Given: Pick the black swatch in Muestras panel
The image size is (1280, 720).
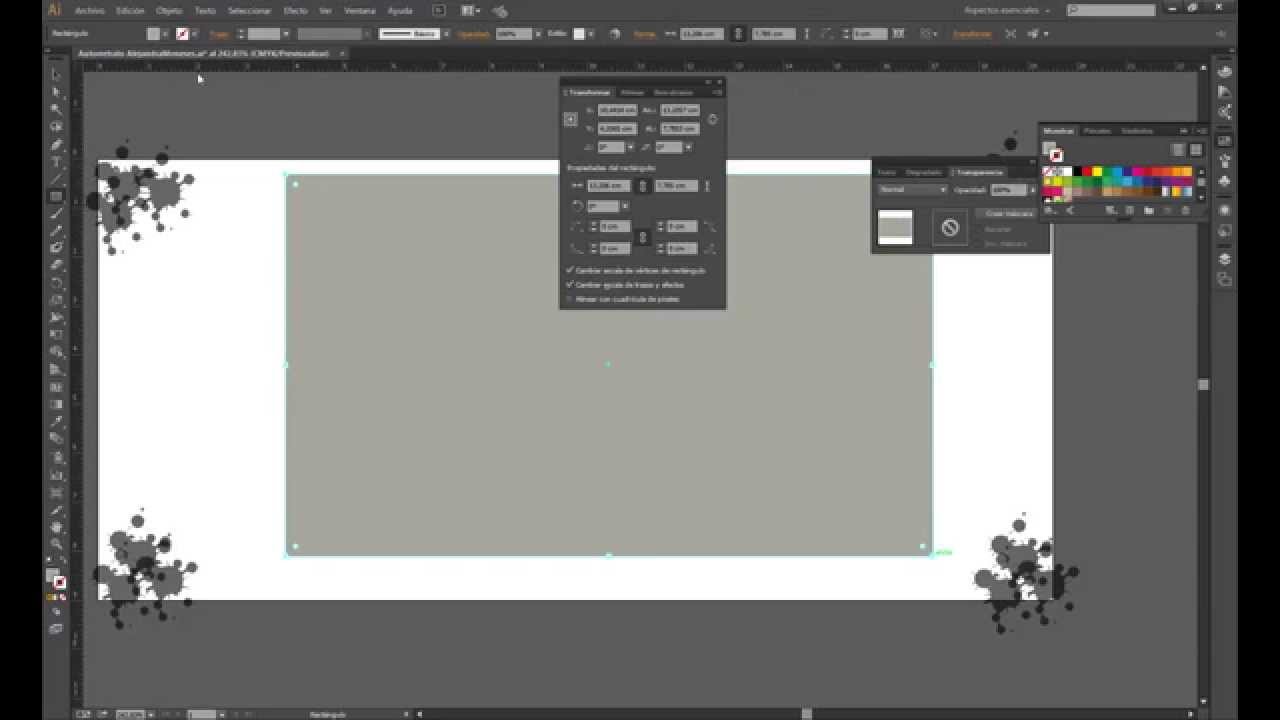Looking at the screenshot, I should tap(1077, 171).
